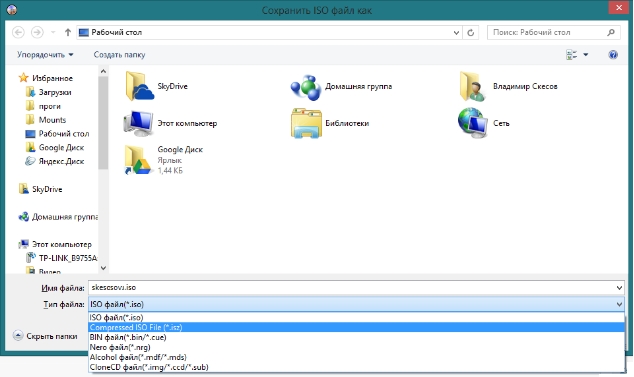Open the Упорядочить dropdown menu

coord(45,55)
